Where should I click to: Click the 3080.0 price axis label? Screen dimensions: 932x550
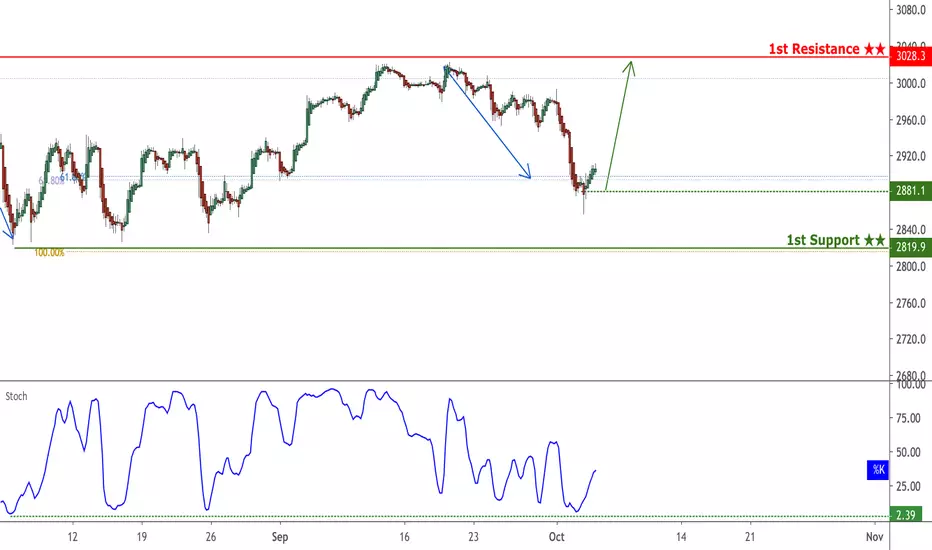click(x=911, y=10)
